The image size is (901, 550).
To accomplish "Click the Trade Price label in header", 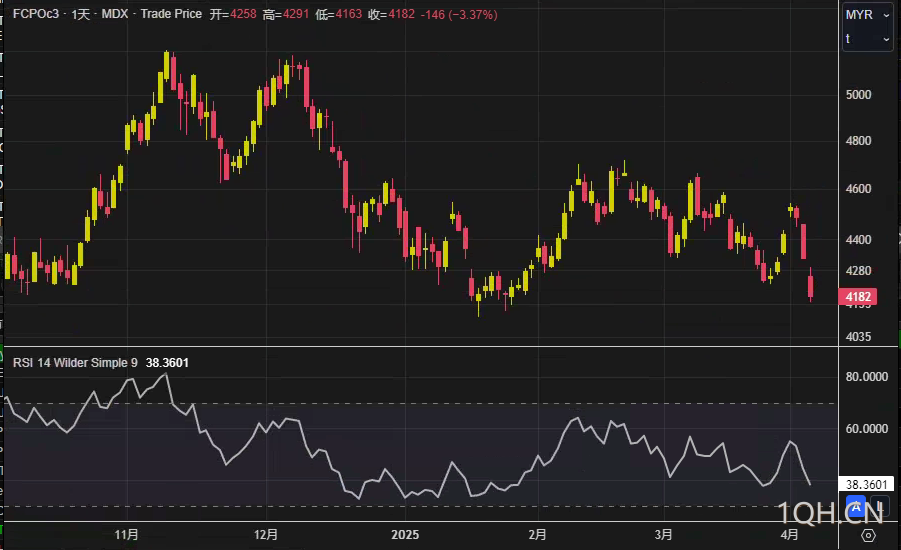I will pyautogui.click(x=171, y=14).
